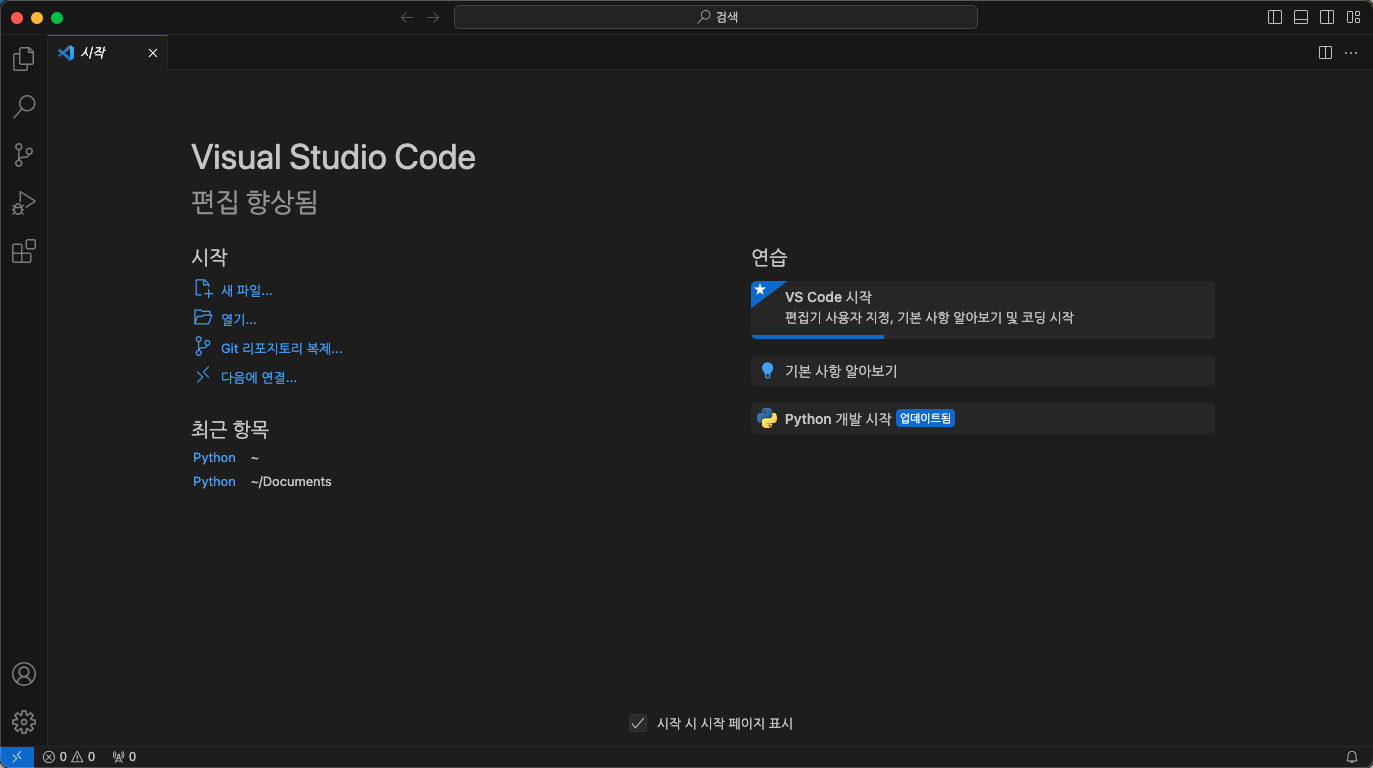Split the editor to the right
Image resolution: width=1373 pixels, height=768 pixels.
1325,53
